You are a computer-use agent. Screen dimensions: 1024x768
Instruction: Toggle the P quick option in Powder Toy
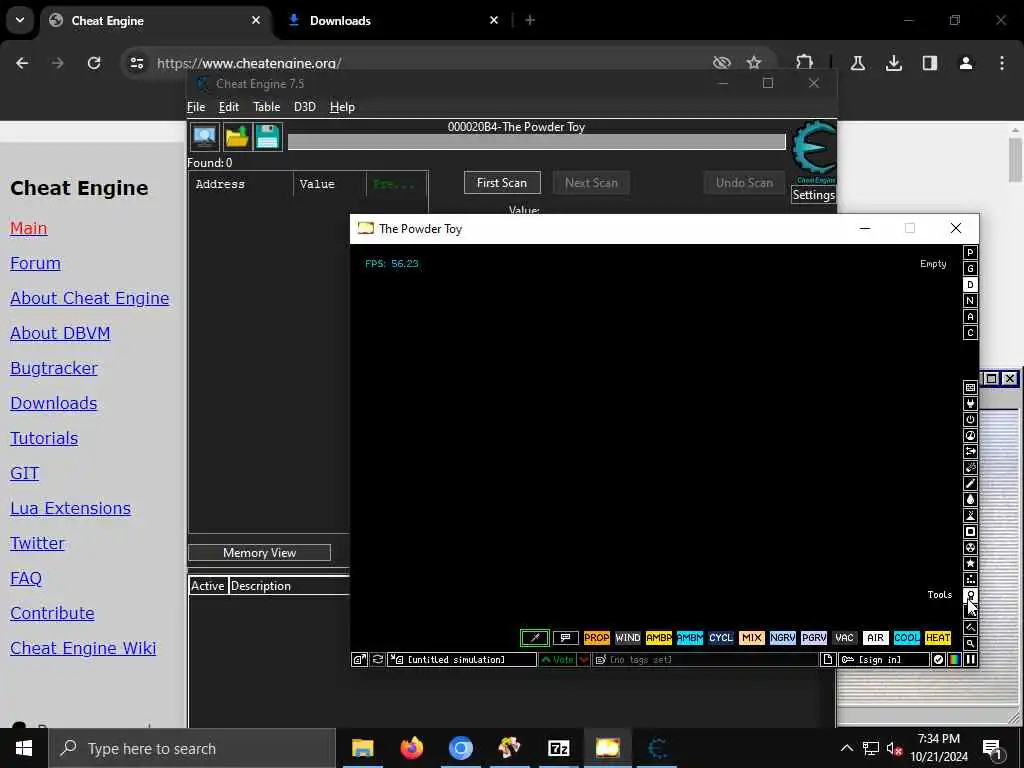[970, 253]
